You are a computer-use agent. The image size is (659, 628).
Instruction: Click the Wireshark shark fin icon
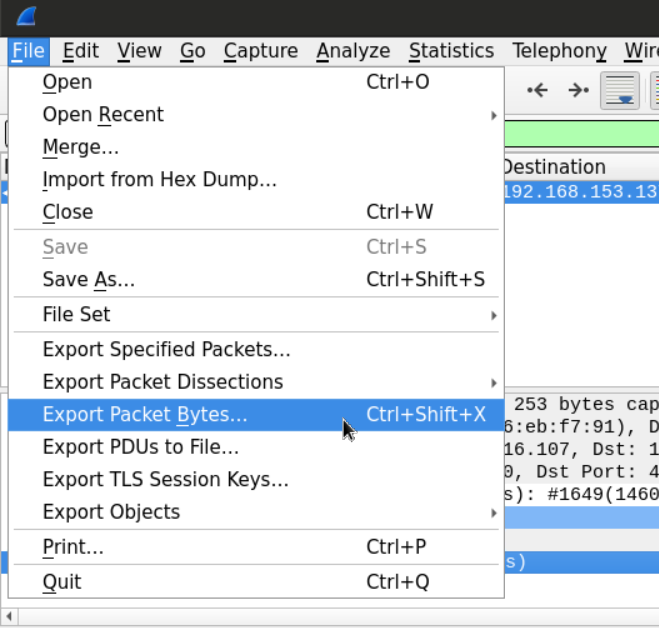click(x=27, y=16)
